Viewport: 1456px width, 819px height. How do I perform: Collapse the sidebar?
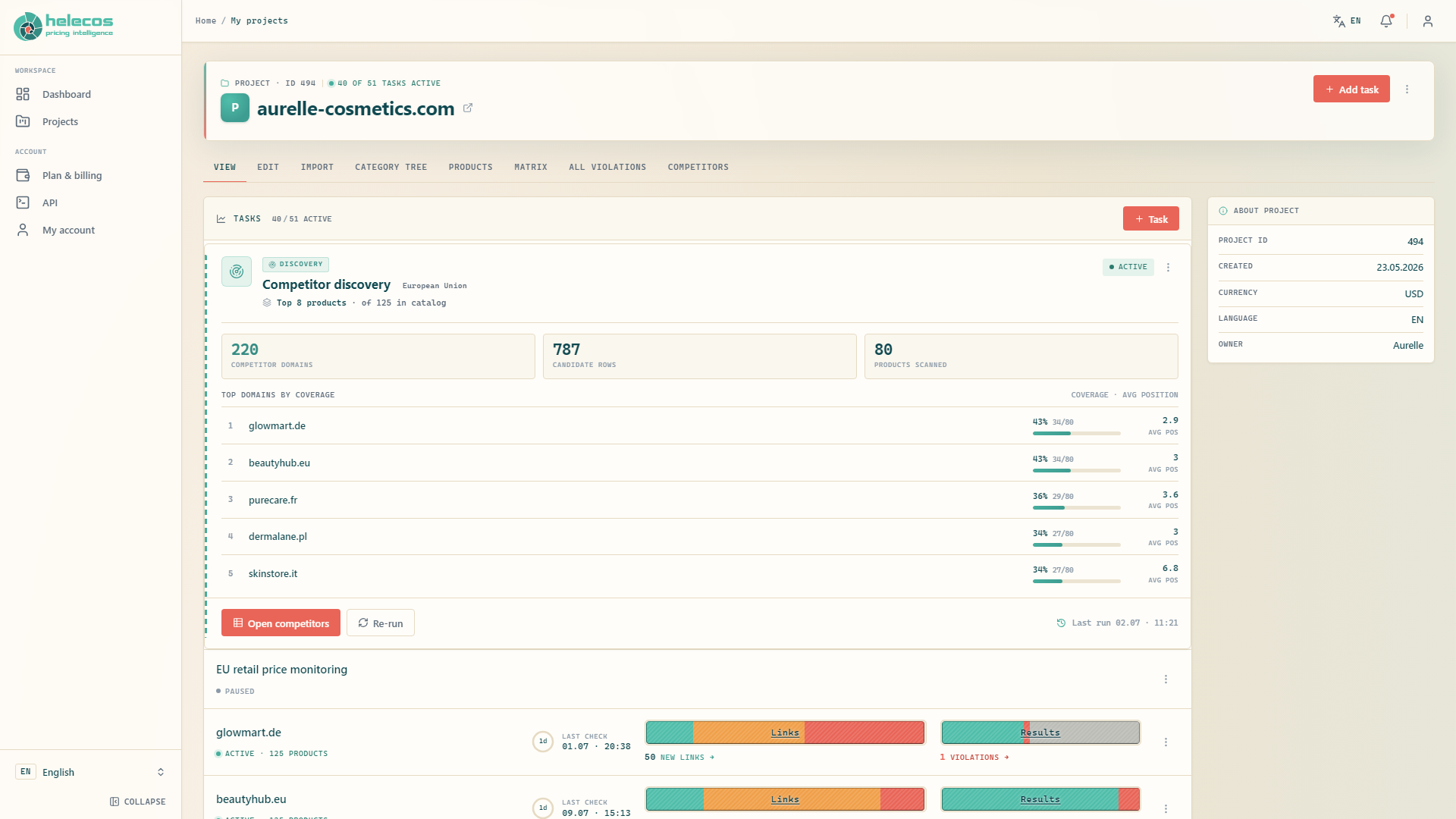click(x=138, y=802)
